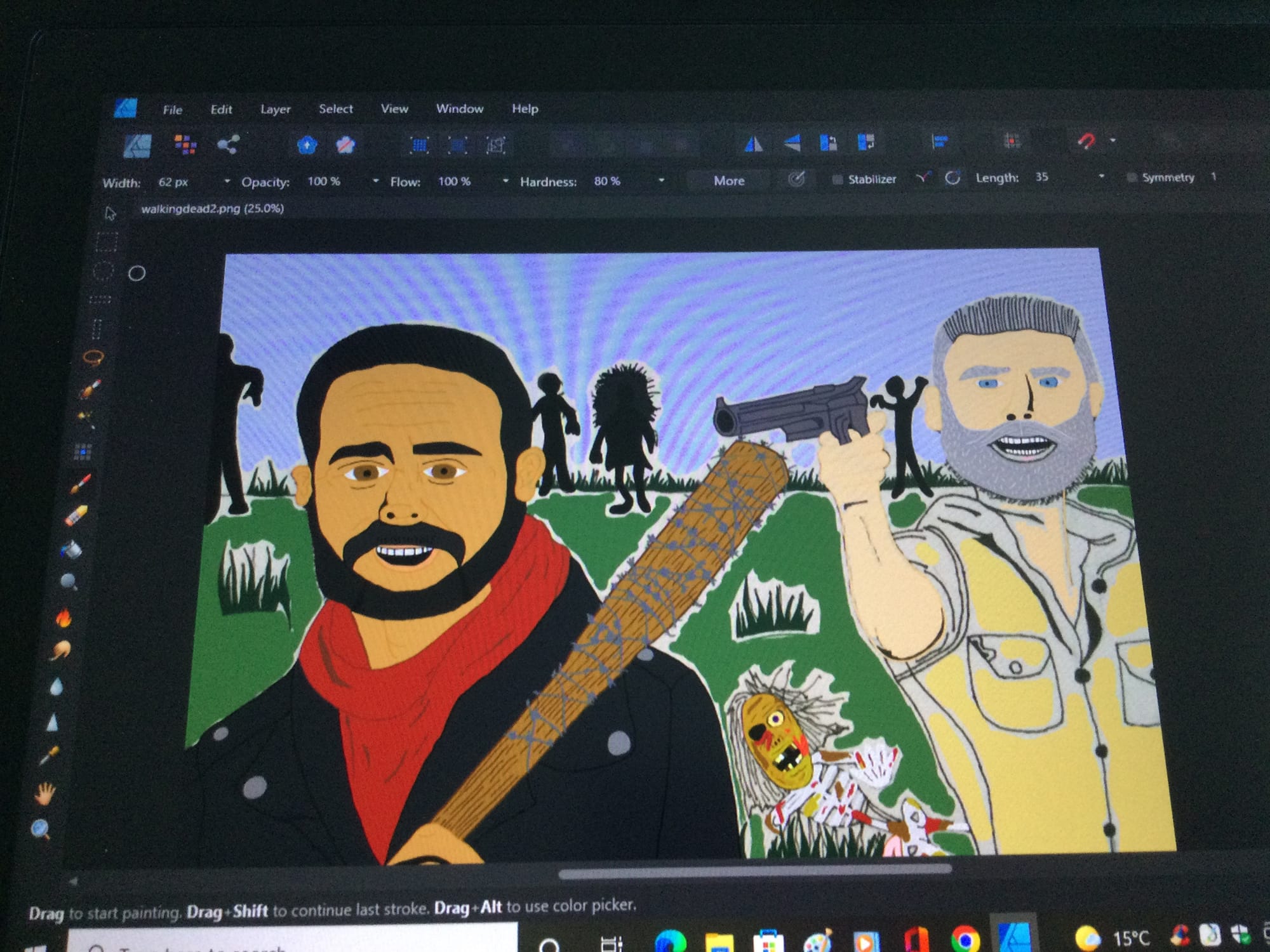Click the Share icon in toolbar

point(228,145)
